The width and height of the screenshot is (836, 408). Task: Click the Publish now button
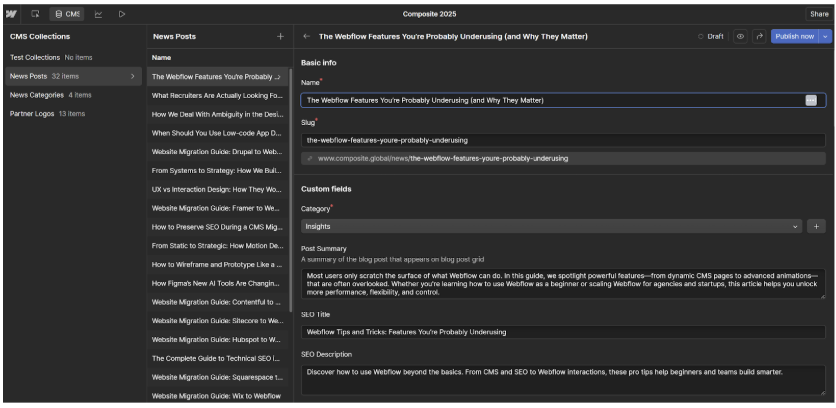794,36
